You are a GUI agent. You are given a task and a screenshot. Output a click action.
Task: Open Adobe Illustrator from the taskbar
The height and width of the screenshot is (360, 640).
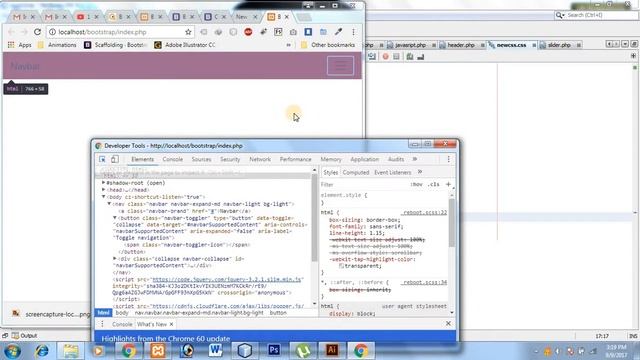coord(332,351)
